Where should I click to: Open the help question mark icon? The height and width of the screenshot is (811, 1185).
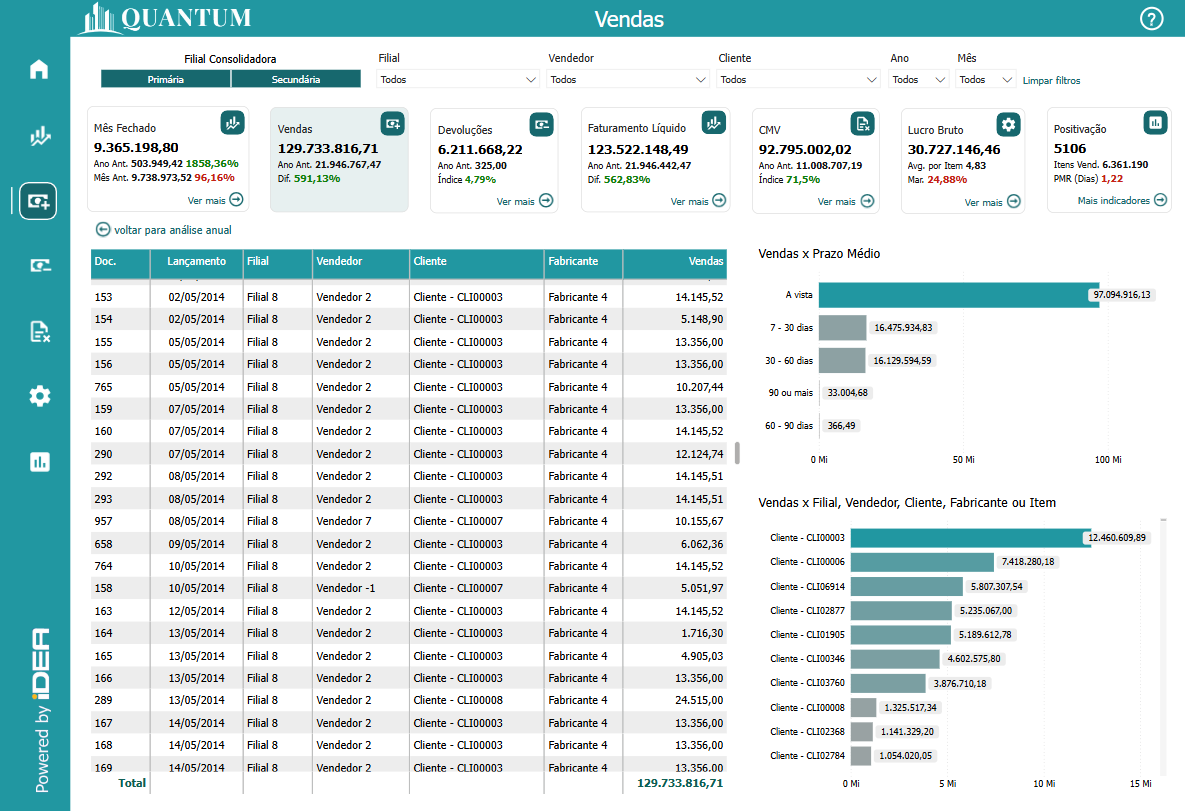[1152, 19]
